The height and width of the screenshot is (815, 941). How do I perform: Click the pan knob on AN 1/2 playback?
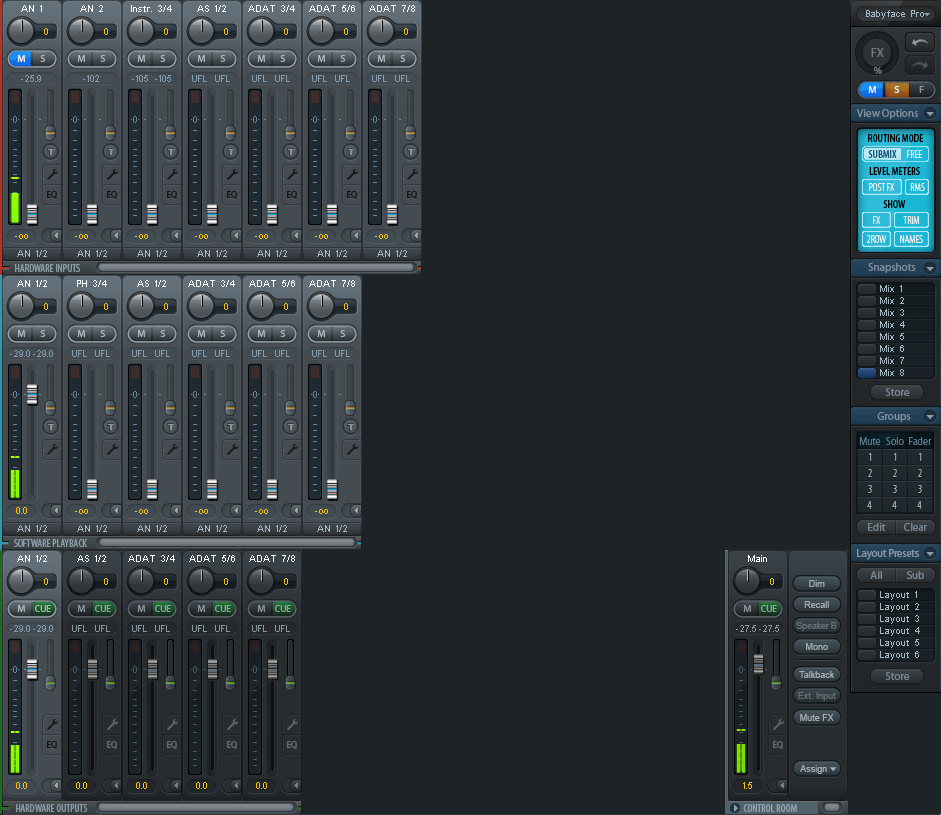[x=21, y=306]
